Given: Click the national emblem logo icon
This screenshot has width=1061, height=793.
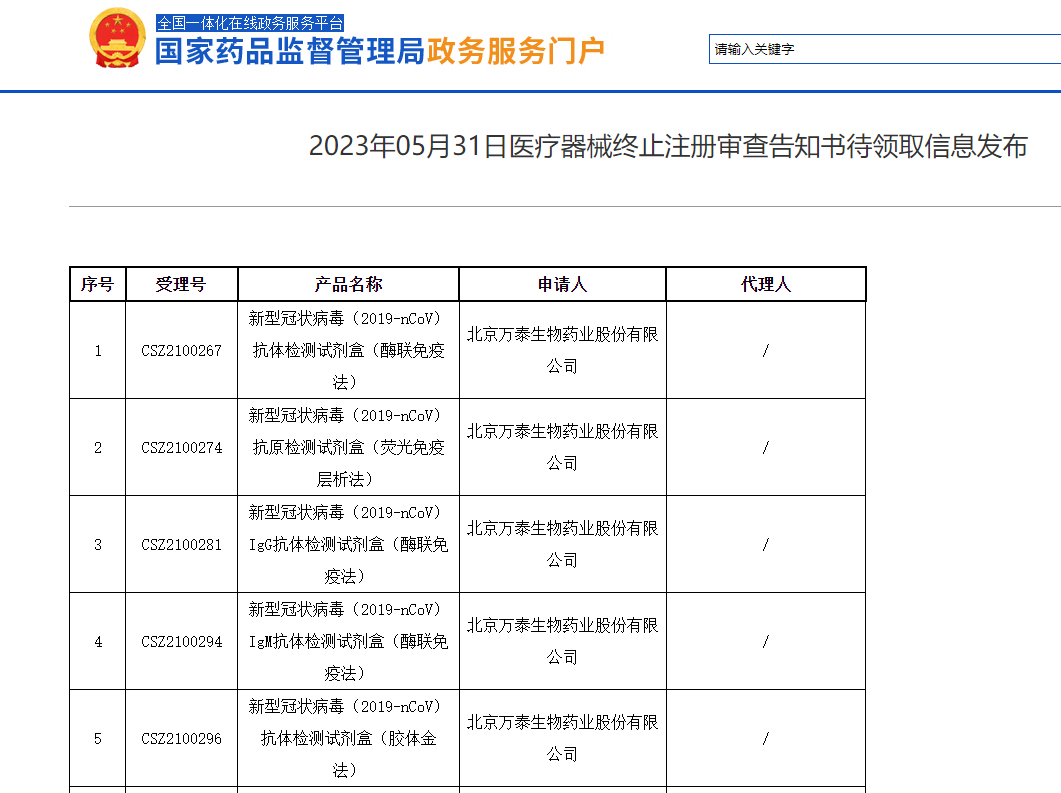Looking at the screenshot, I should click(x=118, y=38).
